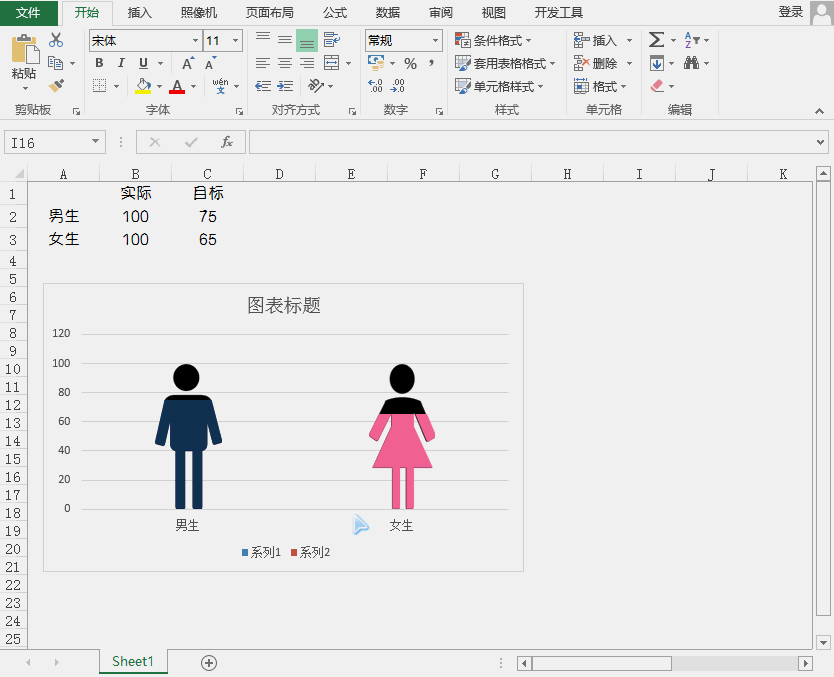This screenshot has width=834, height=677.
Task: Apply percent style
Action: click(x=410, y=64)
